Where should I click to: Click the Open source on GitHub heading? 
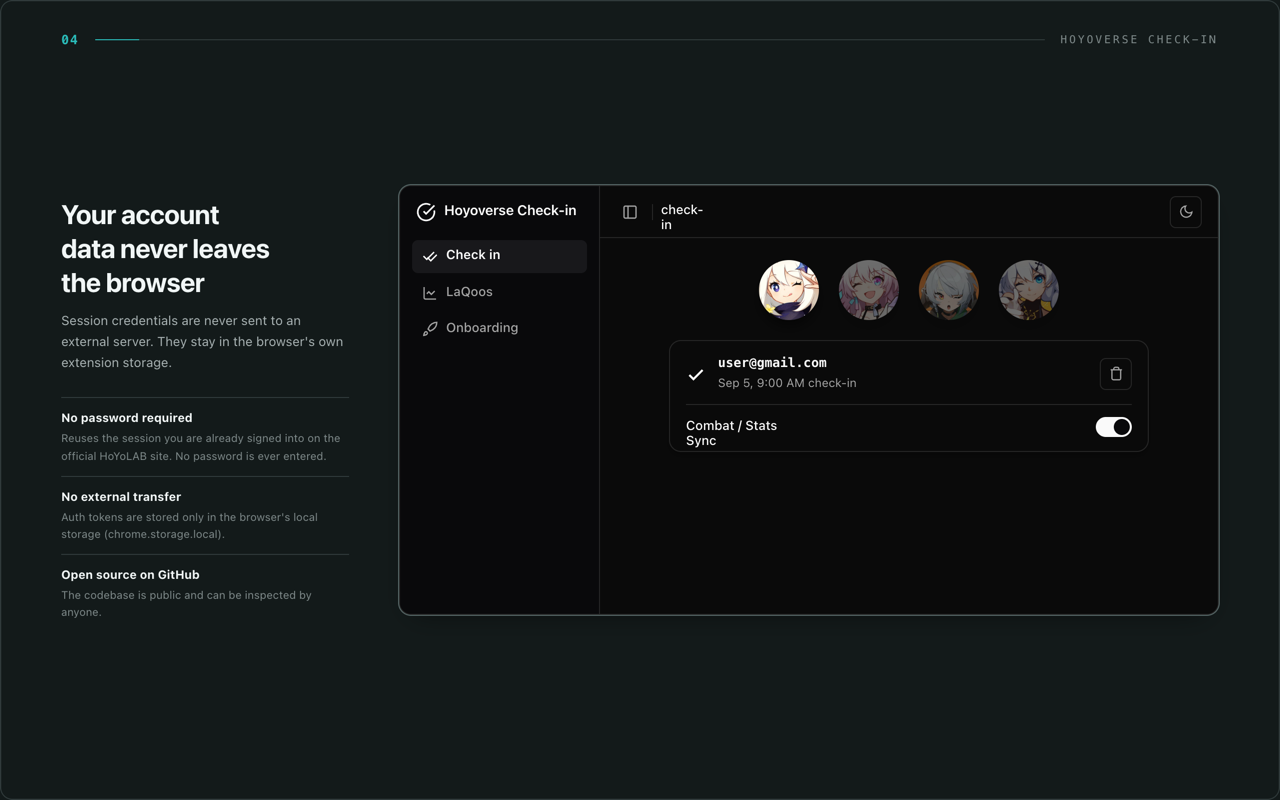click(130, 575)
